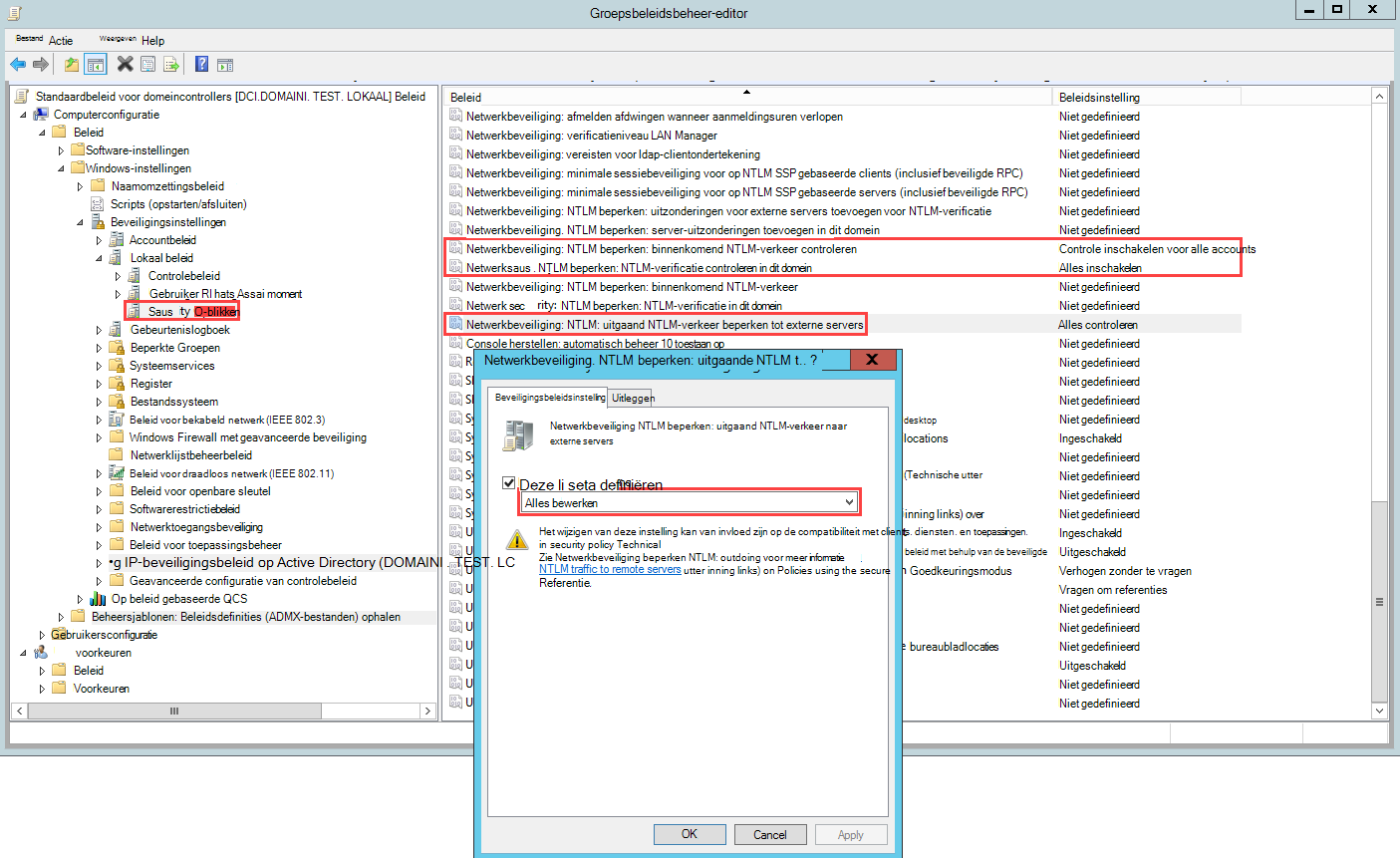Click the Accountbeleid tree icon
This screenshot has height=858, width=1400.
pyautogui.click(x=117, y=240)
